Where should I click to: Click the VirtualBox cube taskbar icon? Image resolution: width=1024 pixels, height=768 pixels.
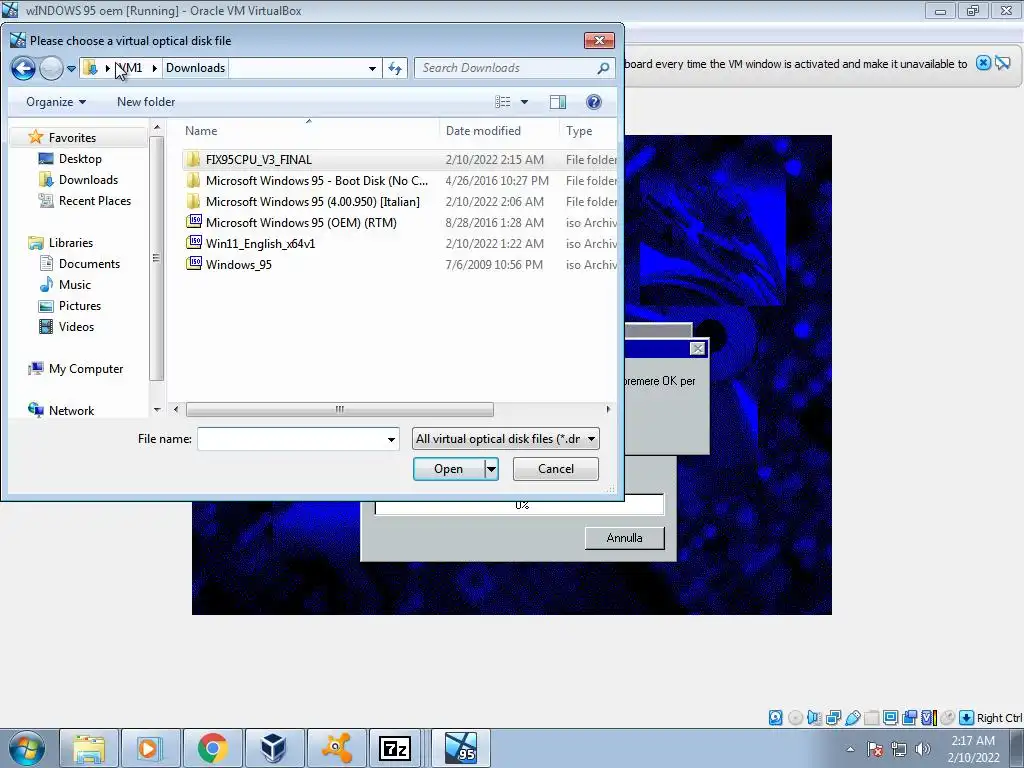tap(273, 748)
